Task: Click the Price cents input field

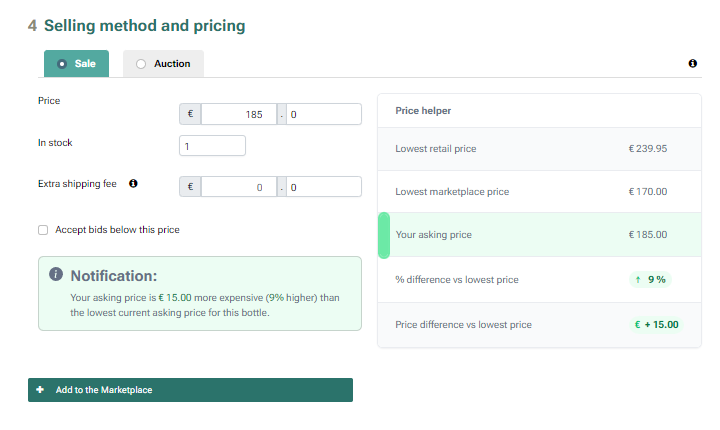Action: pos(324,115)
